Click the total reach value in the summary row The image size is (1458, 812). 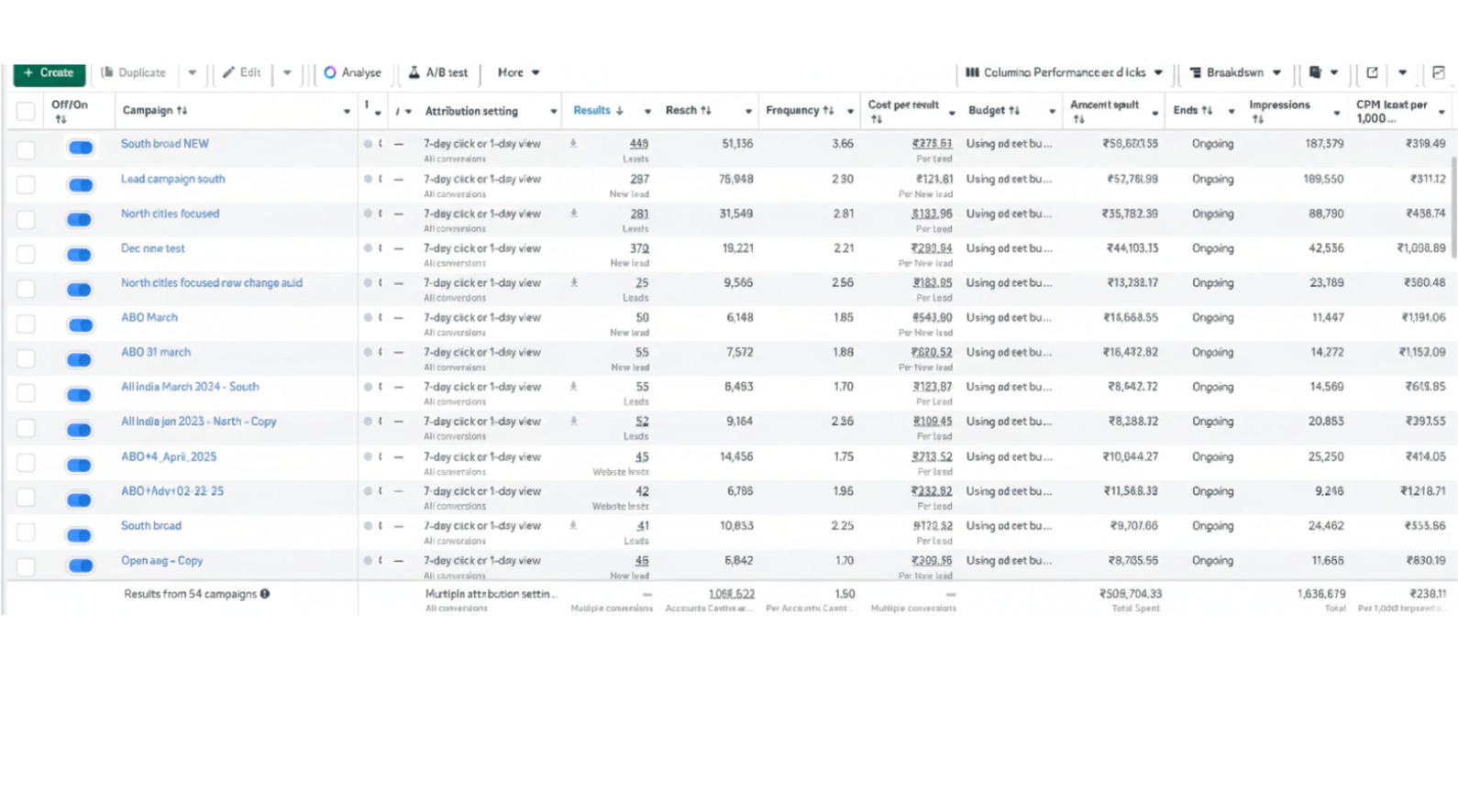click(x=732, y=594)
